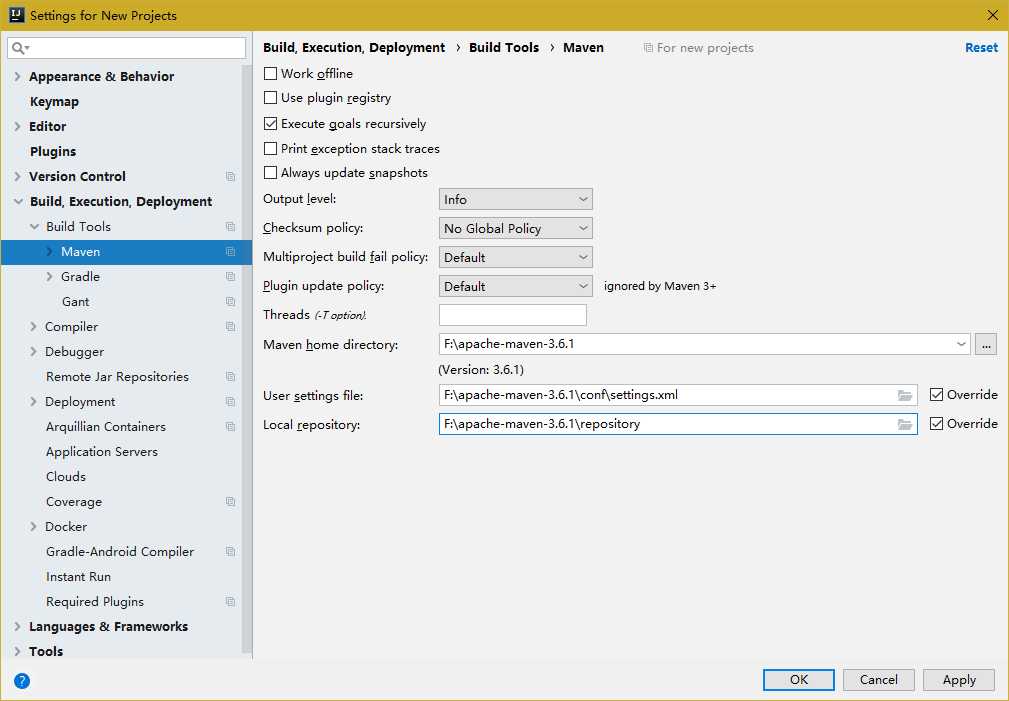The height and width of the screenshot is (701, 1009).
Task: Click the project-level icon beside Arquillian Containers
Action: click(x=230, y=427)
